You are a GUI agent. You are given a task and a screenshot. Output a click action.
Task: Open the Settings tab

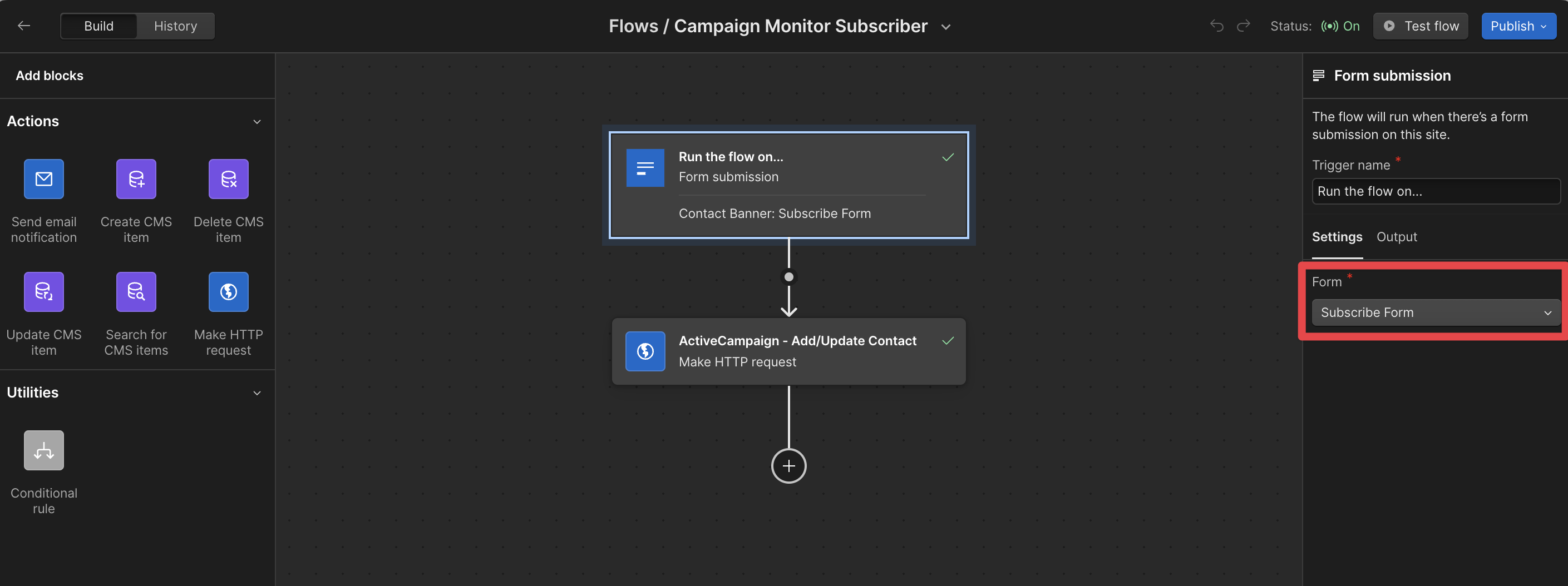pos(1337,237)
